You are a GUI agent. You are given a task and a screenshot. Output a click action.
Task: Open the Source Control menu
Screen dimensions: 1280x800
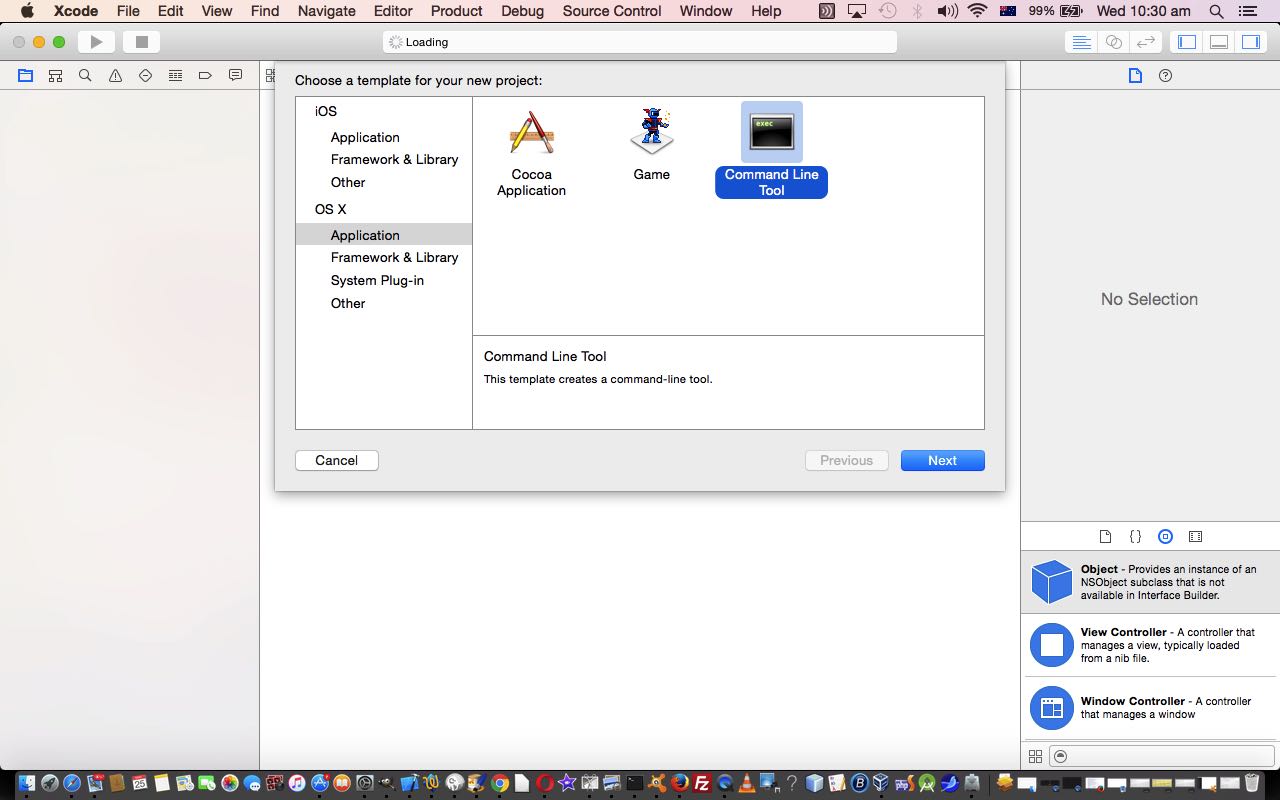point(612,11)
